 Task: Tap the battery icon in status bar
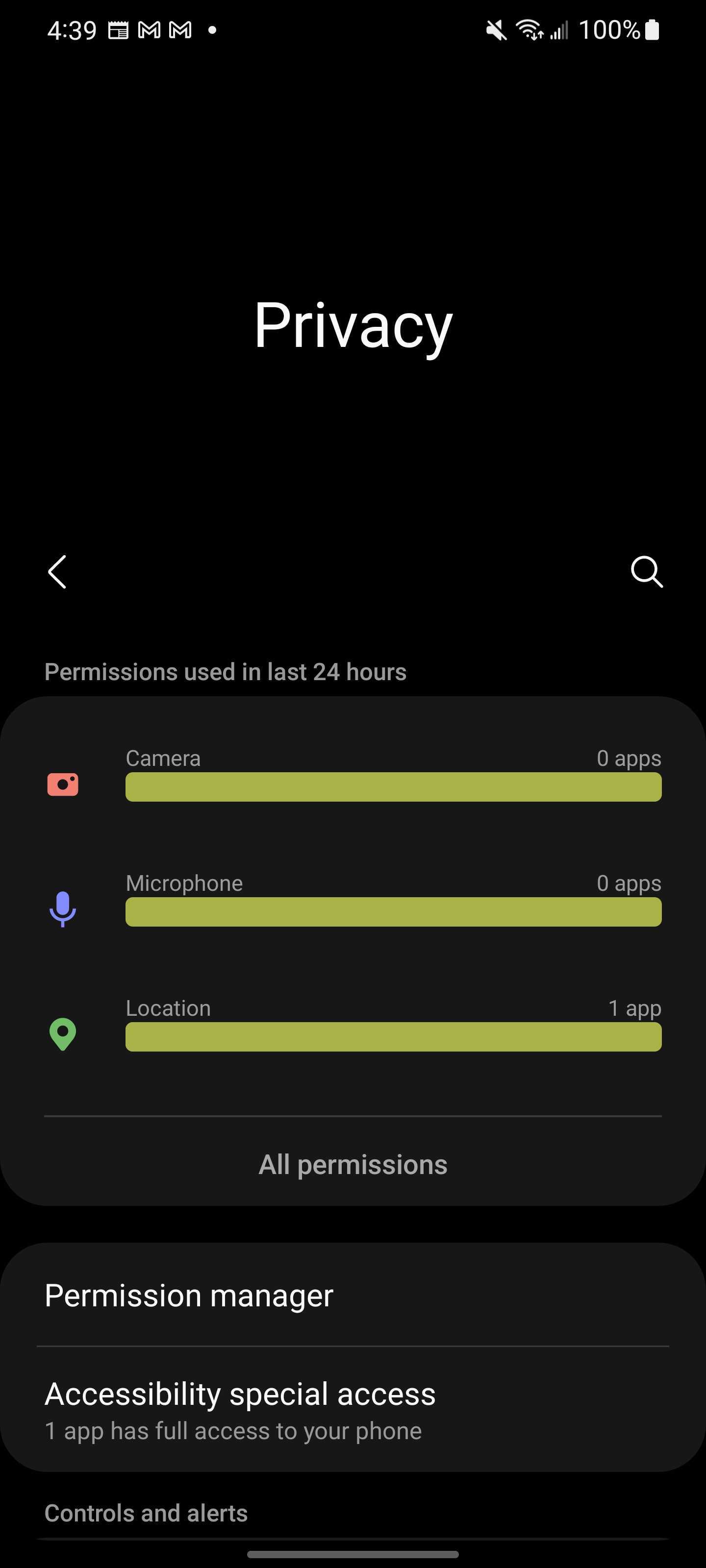[x=652, y=30]
